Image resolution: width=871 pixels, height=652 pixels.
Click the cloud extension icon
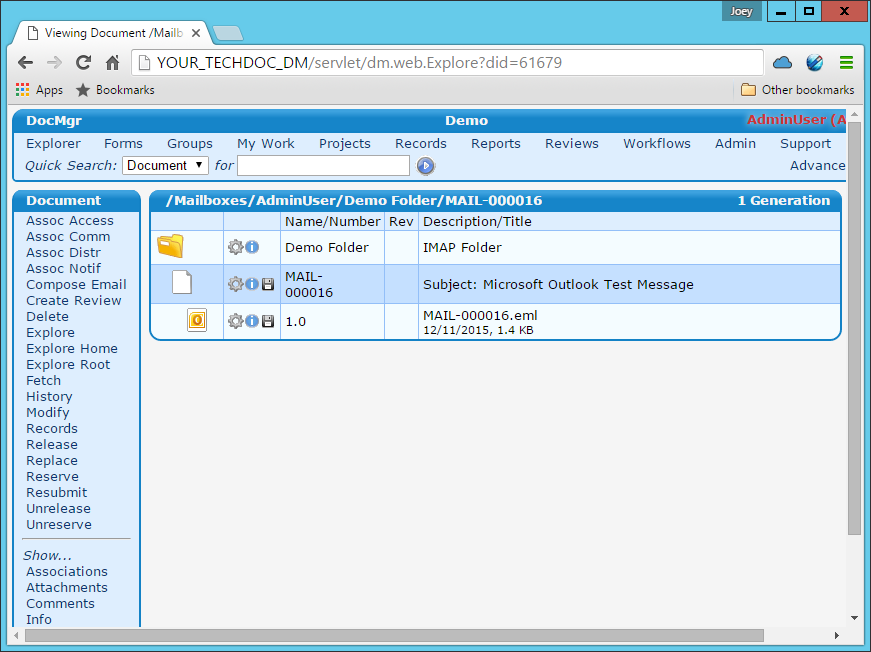click(x=782, y=62)
